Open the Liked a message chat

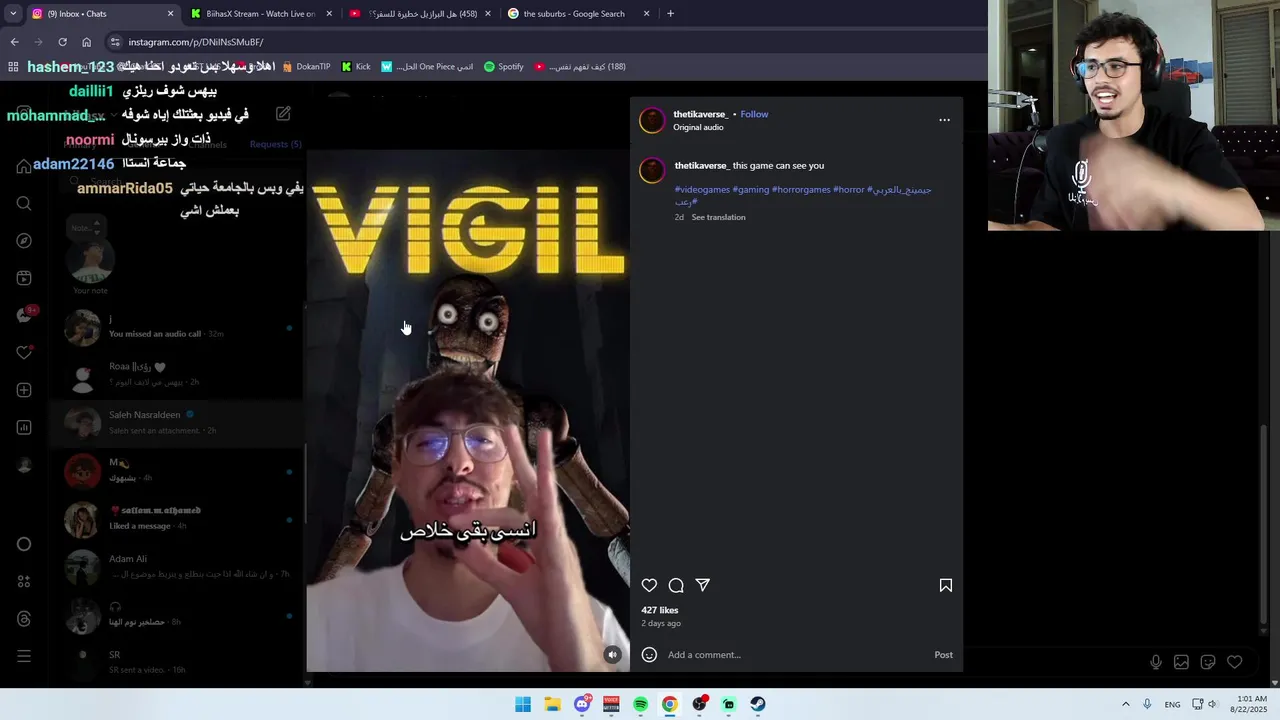coord(175,518)
